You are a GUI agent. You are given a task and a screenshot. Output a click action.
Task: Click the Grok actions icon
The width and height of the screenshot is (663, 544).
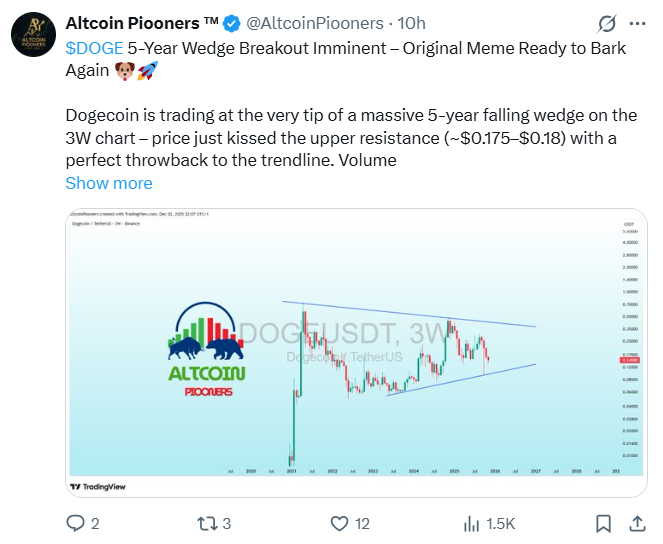click(605, 23)
